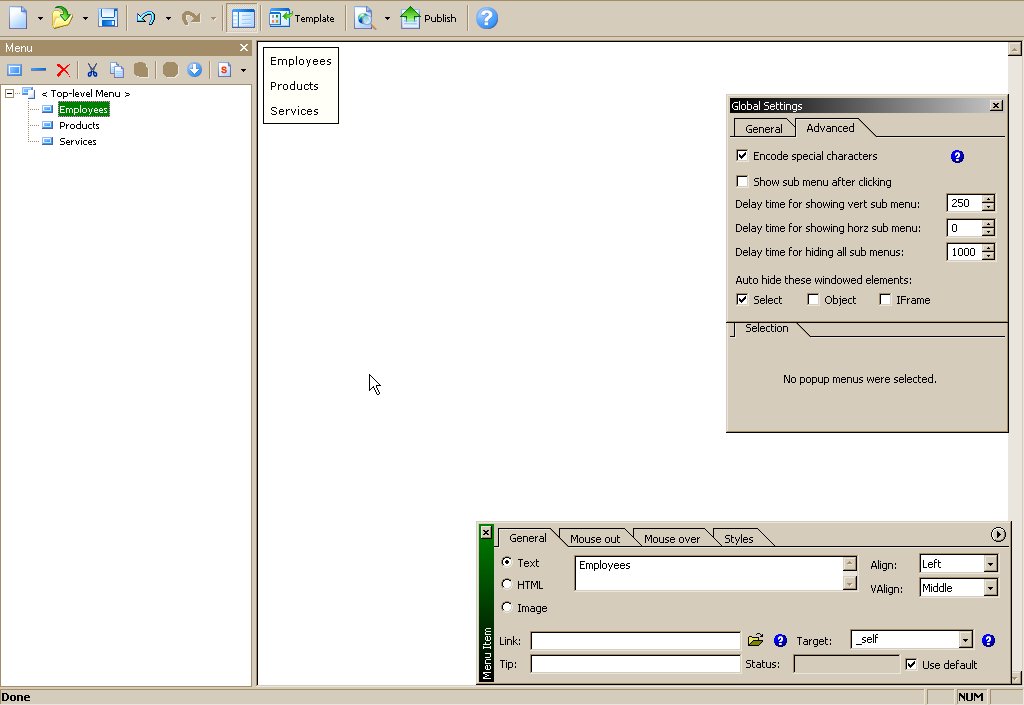
Task: Switch to Mouse out tab
Action: tap(594, 539)
